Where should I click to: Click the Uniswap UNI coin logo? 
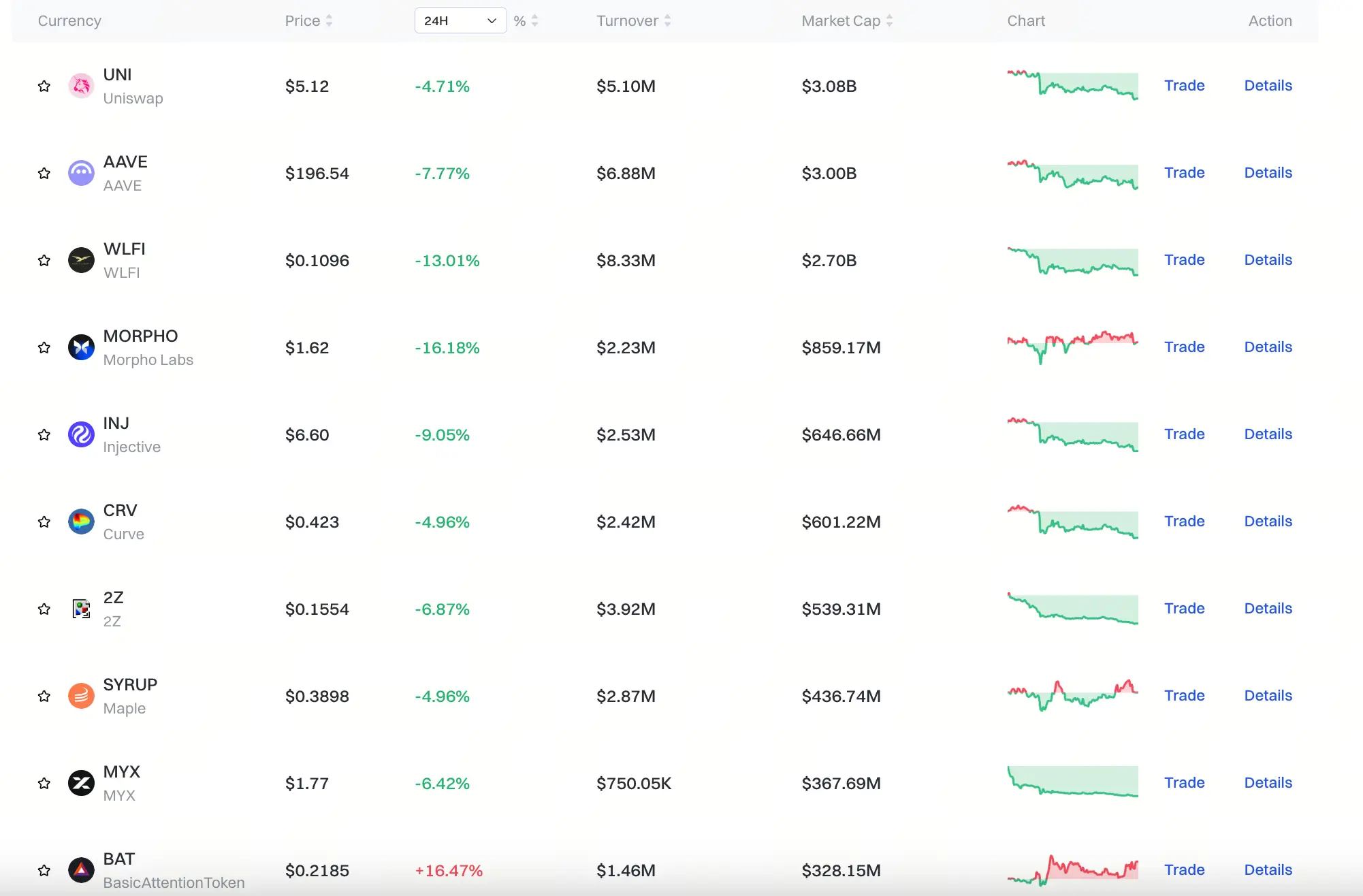81,86
